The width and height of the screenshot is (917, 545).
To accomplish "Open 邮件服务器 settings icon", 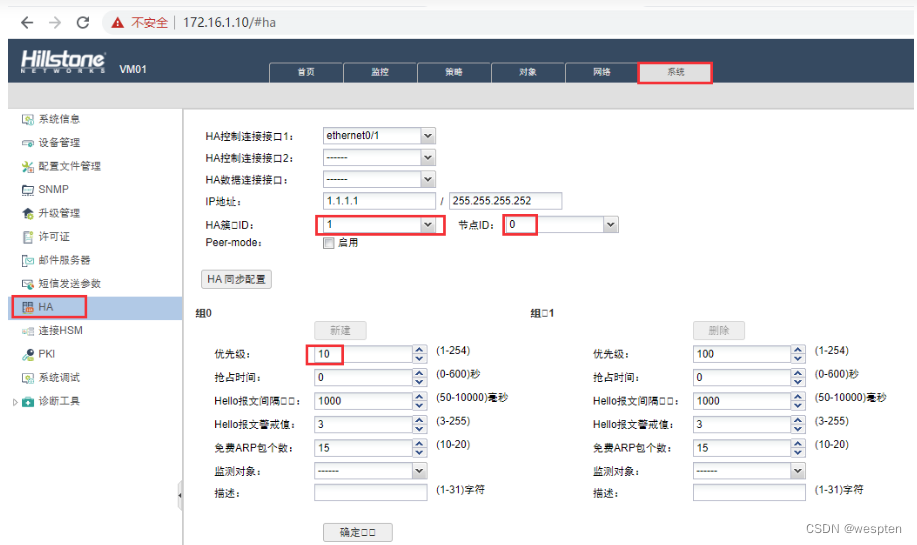I will tap(28, 260).
